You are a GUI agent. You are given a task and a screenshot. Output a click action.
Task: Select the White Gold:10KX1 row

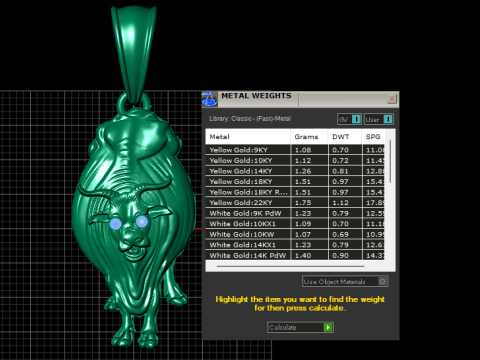[295, 224]
